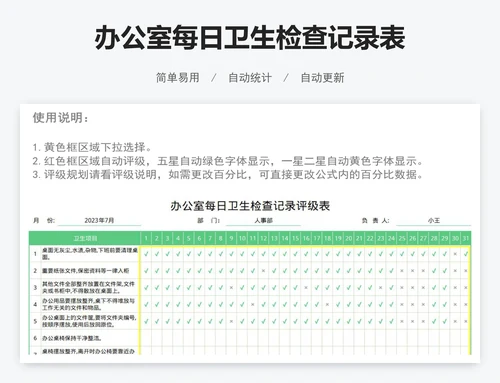Click row number 6 cell
The height and width of the screenshot is (383, 500).
tap(35, 338)
